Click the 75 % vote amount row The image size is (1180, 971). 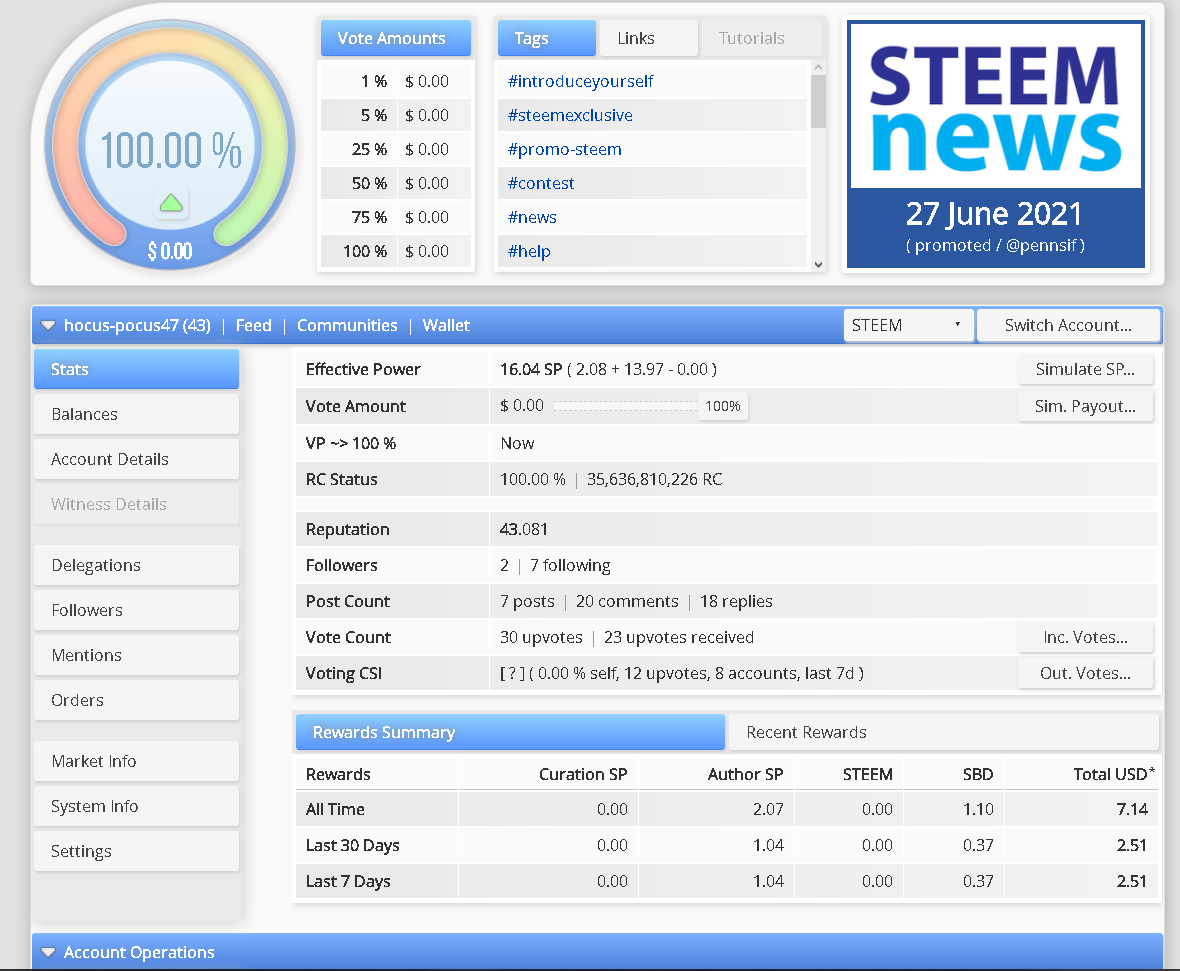[396, 218]
